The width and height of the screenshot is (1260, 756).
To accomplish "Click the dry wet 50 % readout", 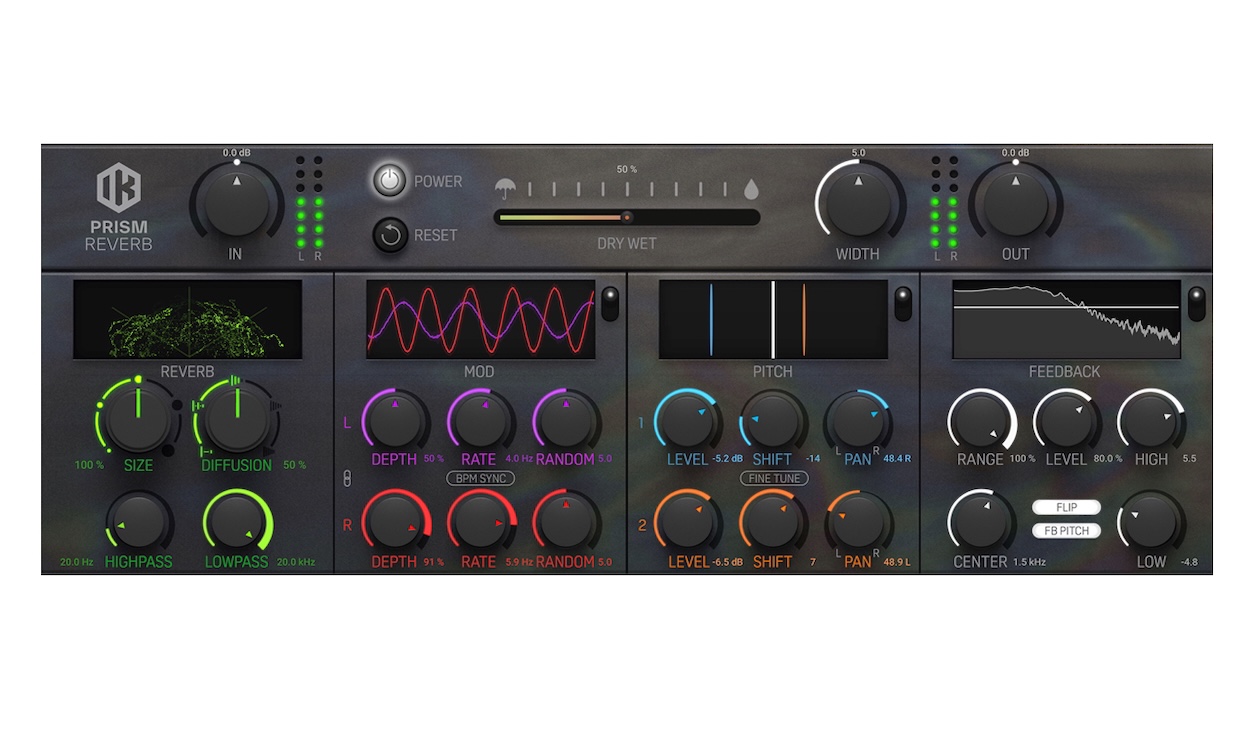I will [627, 169].
